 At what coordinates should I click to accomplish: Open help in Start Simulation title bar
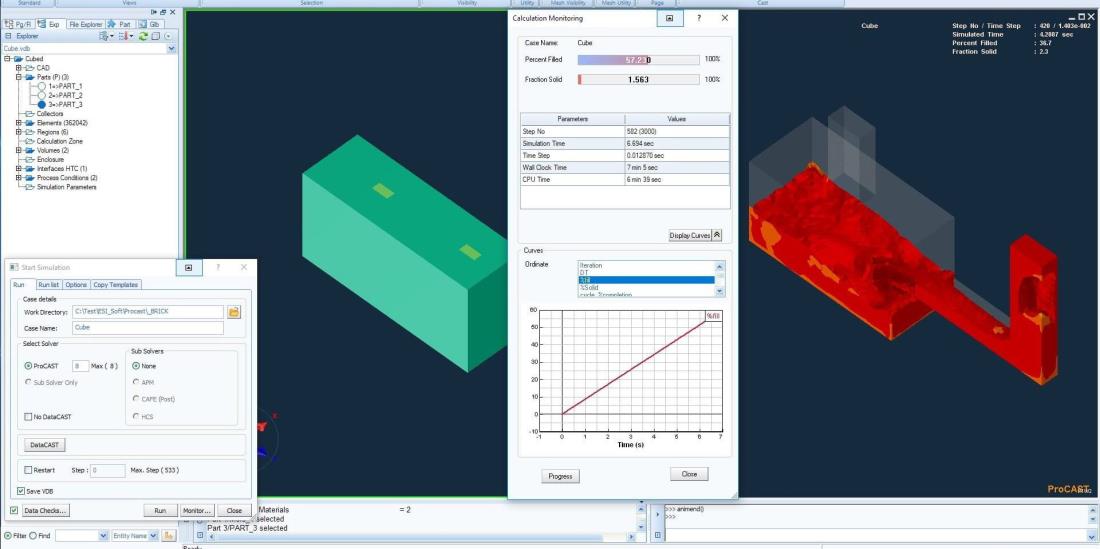pyautogui.click(x=217, y=267)
